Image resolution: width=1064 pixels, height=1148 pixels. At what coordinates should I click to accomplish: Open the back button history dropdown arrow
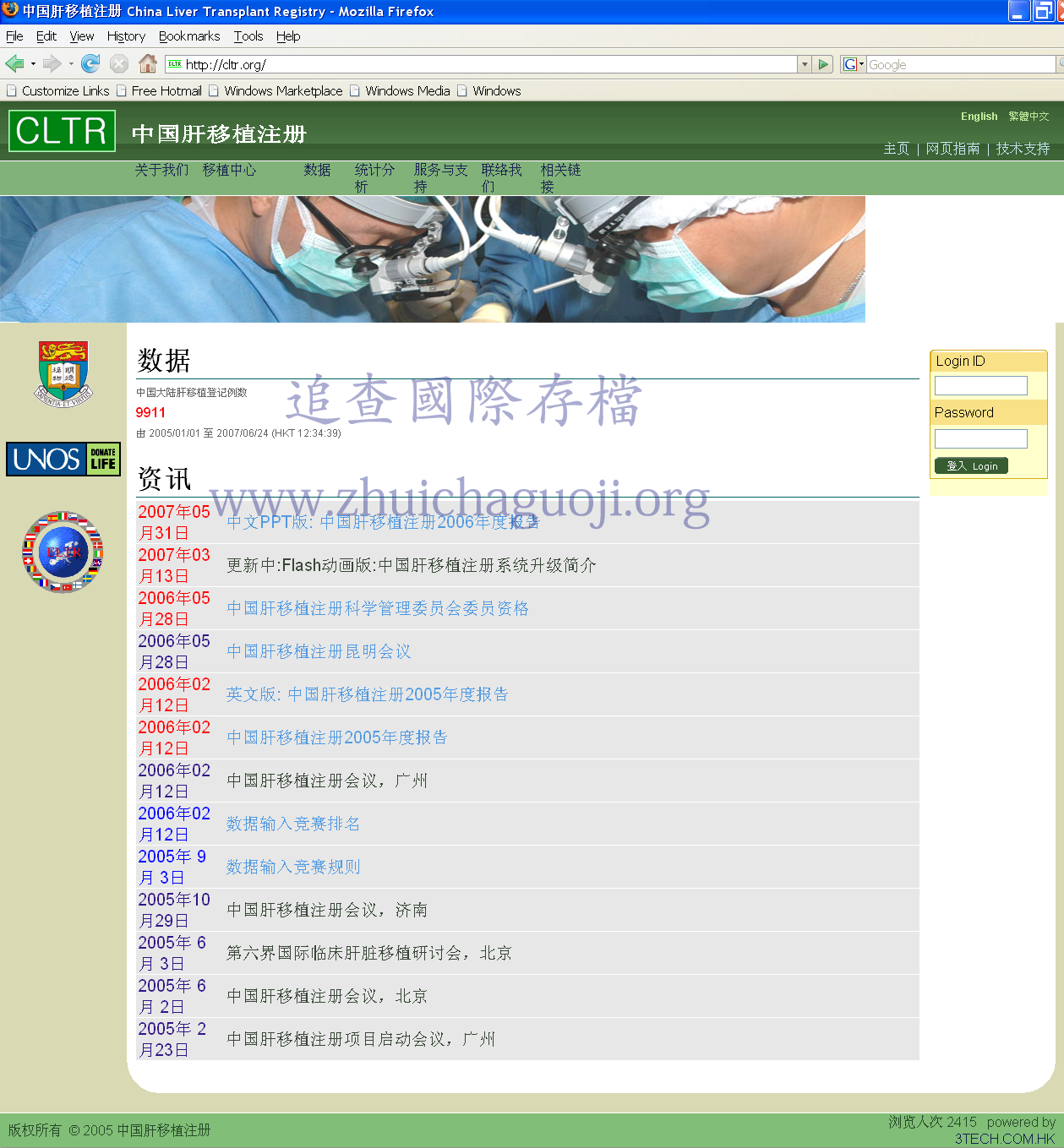click(33, 64)
